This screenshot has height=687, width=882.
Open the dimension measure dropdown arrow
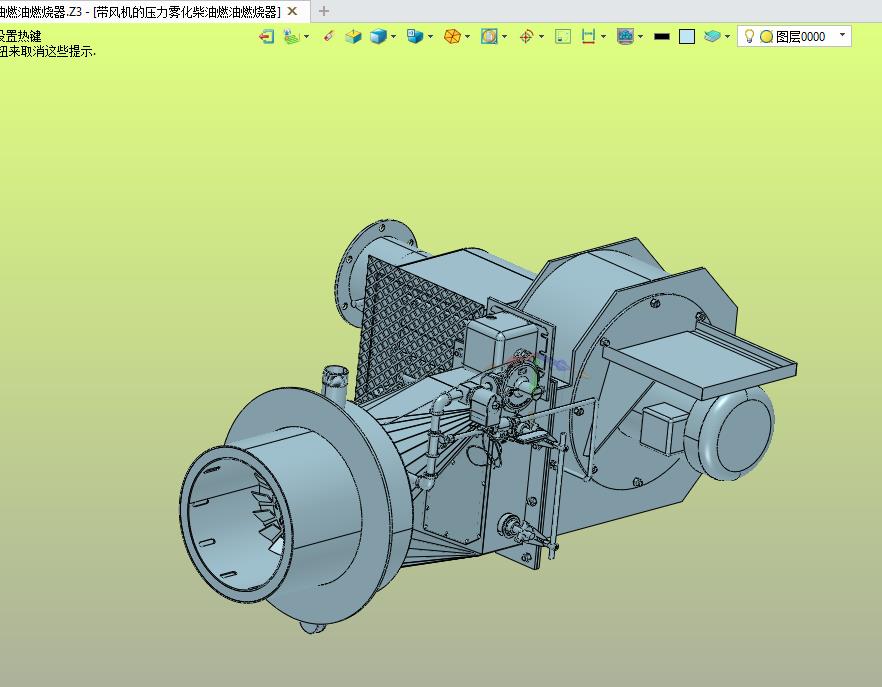[604, 37]
